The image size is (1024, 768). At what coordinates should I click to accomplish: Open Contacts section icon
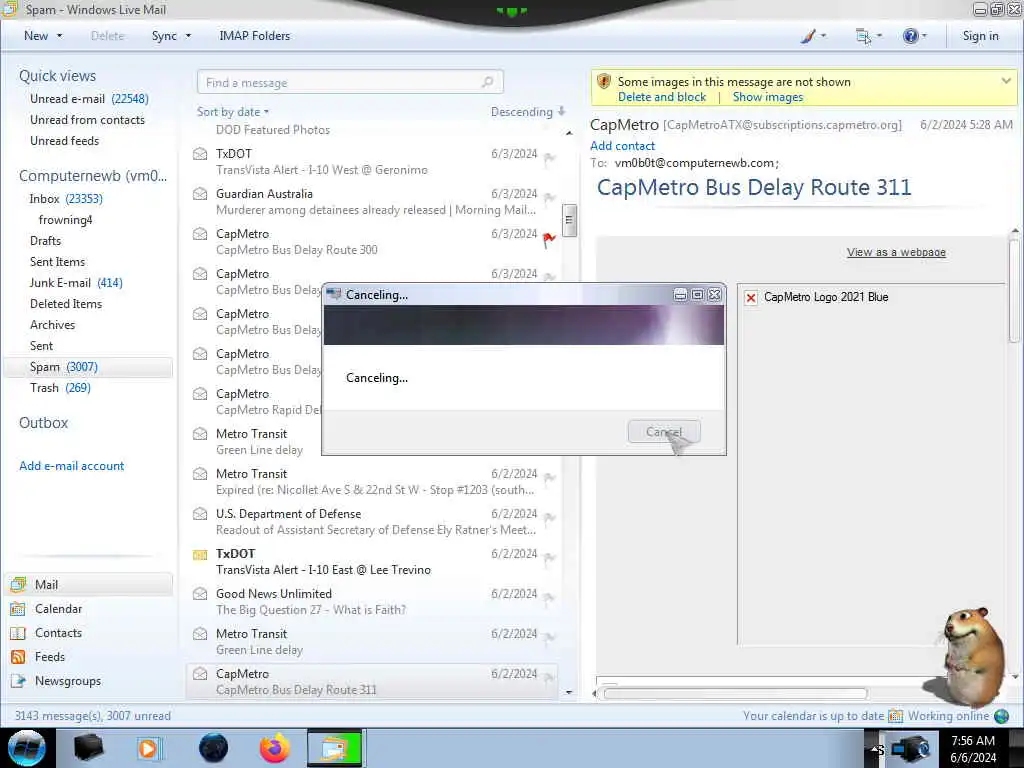18,633
